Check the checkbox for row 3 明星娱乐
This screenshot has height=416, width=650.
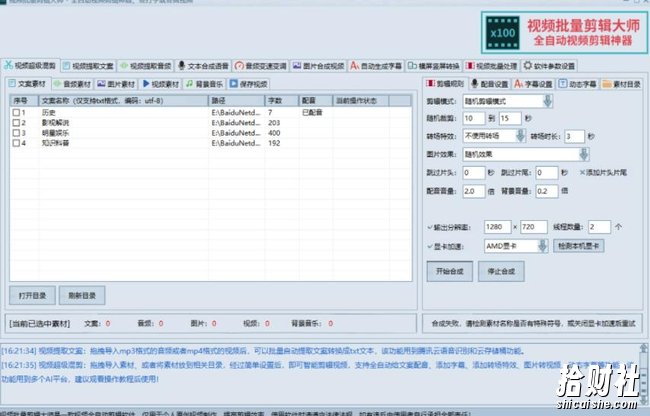coord(16,133)
